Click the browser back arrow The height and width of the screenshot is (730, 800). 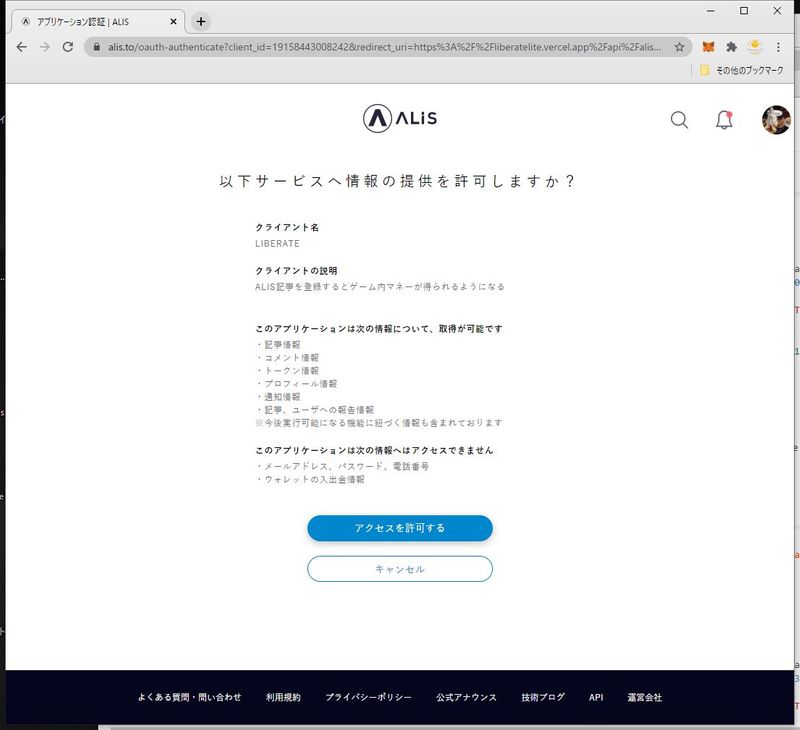pyautogui.click(x=22, y=47)
